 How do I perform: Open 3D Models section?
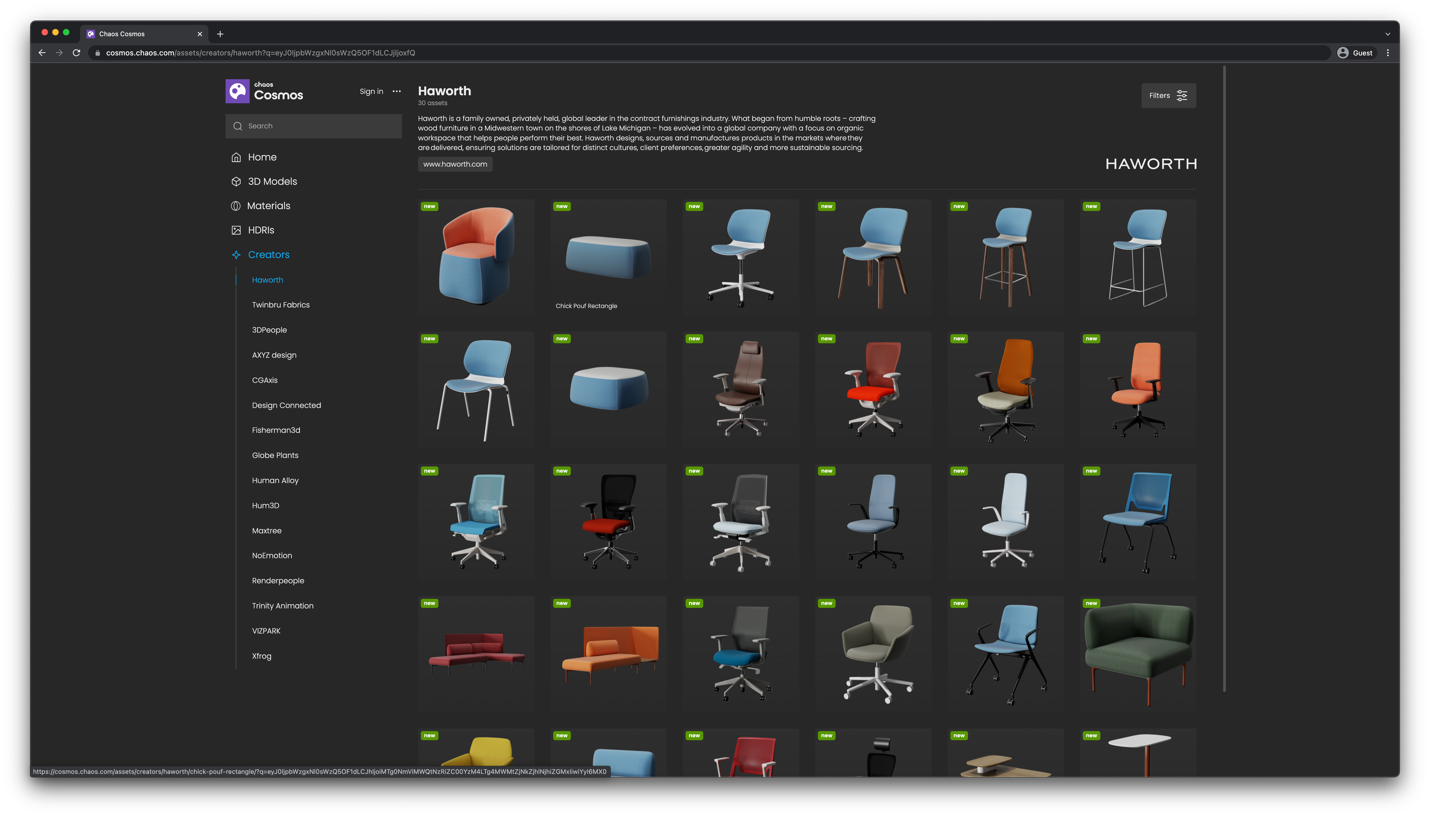pos(272,182)
